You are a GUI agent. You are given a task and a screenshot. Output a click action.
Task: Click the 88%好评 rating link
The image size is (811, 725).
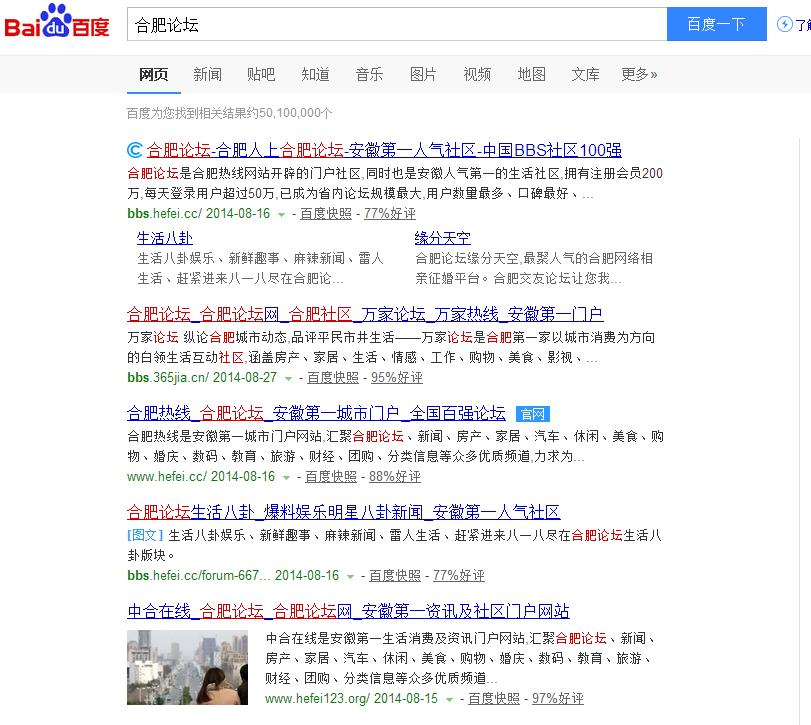(x=395, y=476)
